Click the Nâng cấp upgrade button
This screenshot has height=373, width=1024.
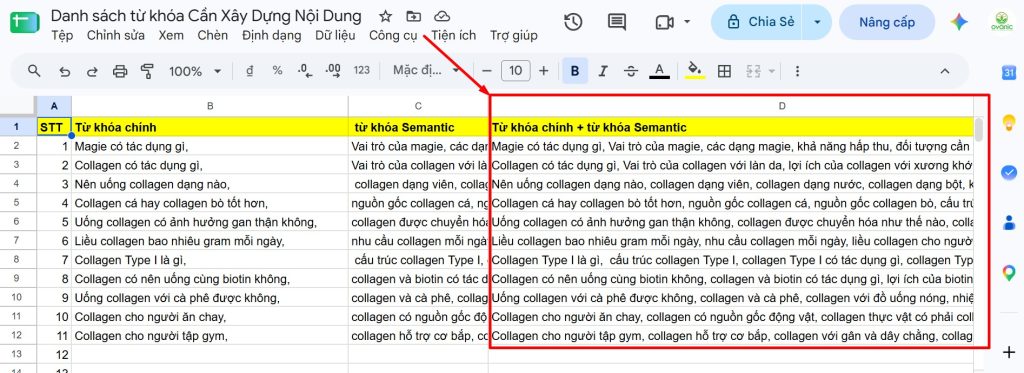coord(887,22)
